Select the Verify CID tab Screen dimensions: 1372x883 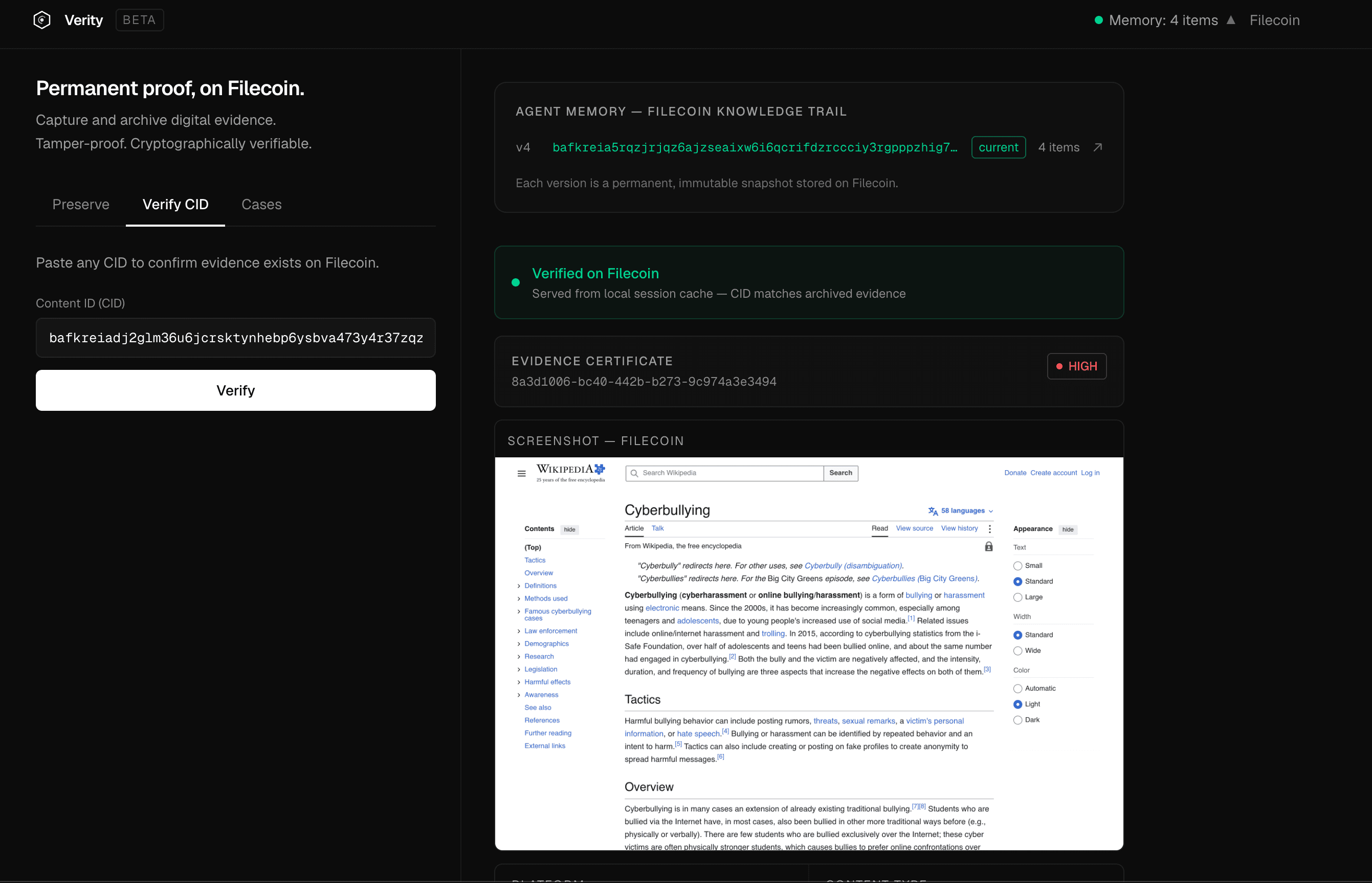[175, 204]
